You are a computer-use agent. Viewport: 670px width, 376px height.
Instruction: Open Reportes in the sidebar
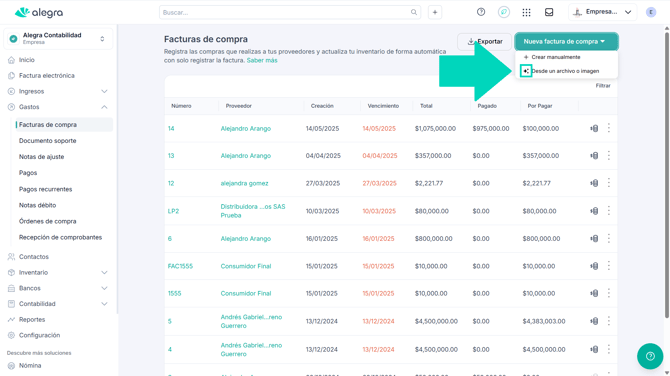(x=32, y=320)
